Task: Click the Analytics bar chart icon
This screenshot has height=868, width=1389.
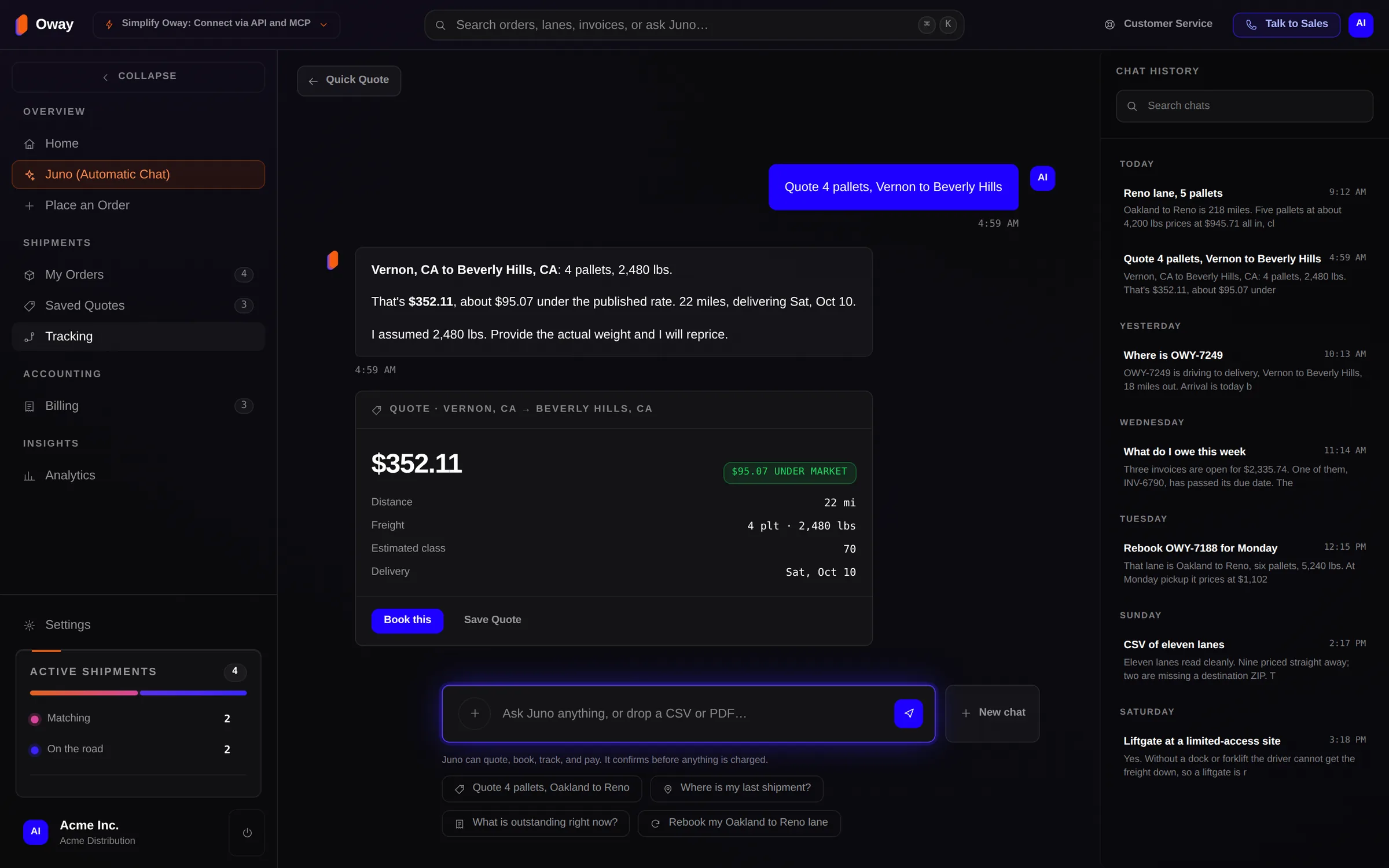Action: click(x=30, y=476)
